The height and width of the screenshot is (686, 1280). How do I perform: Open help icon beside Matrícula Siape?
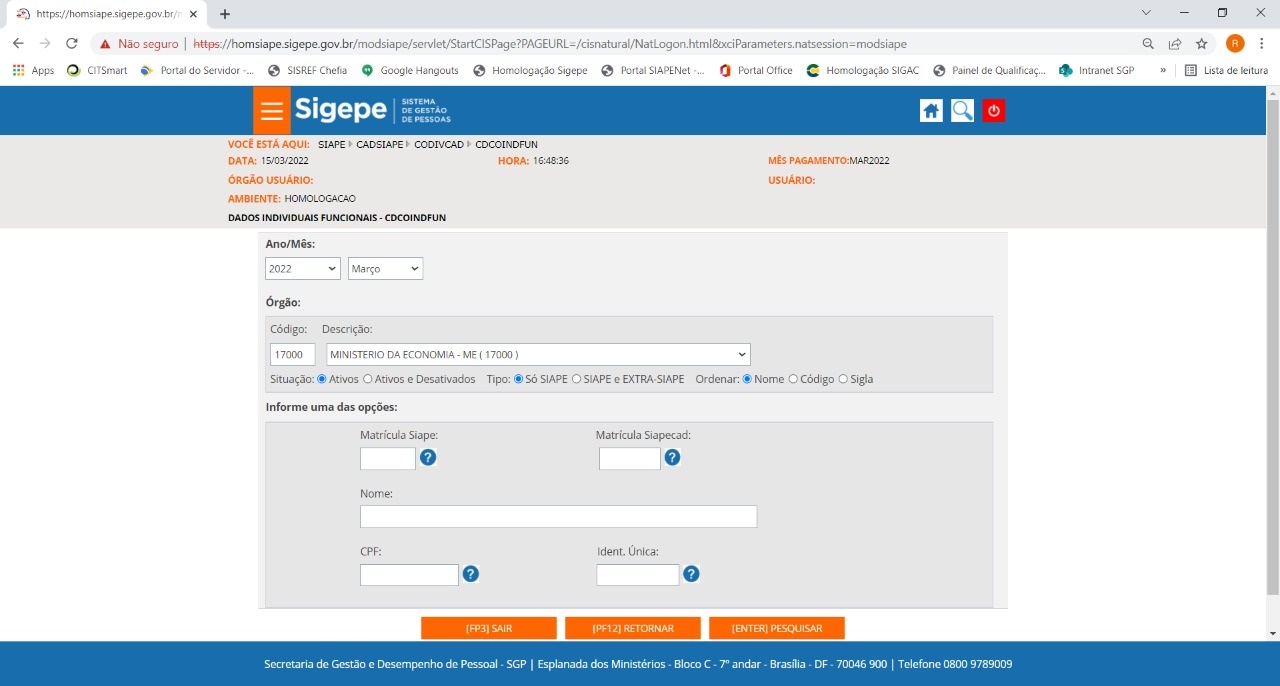click(x=428, y=458)
